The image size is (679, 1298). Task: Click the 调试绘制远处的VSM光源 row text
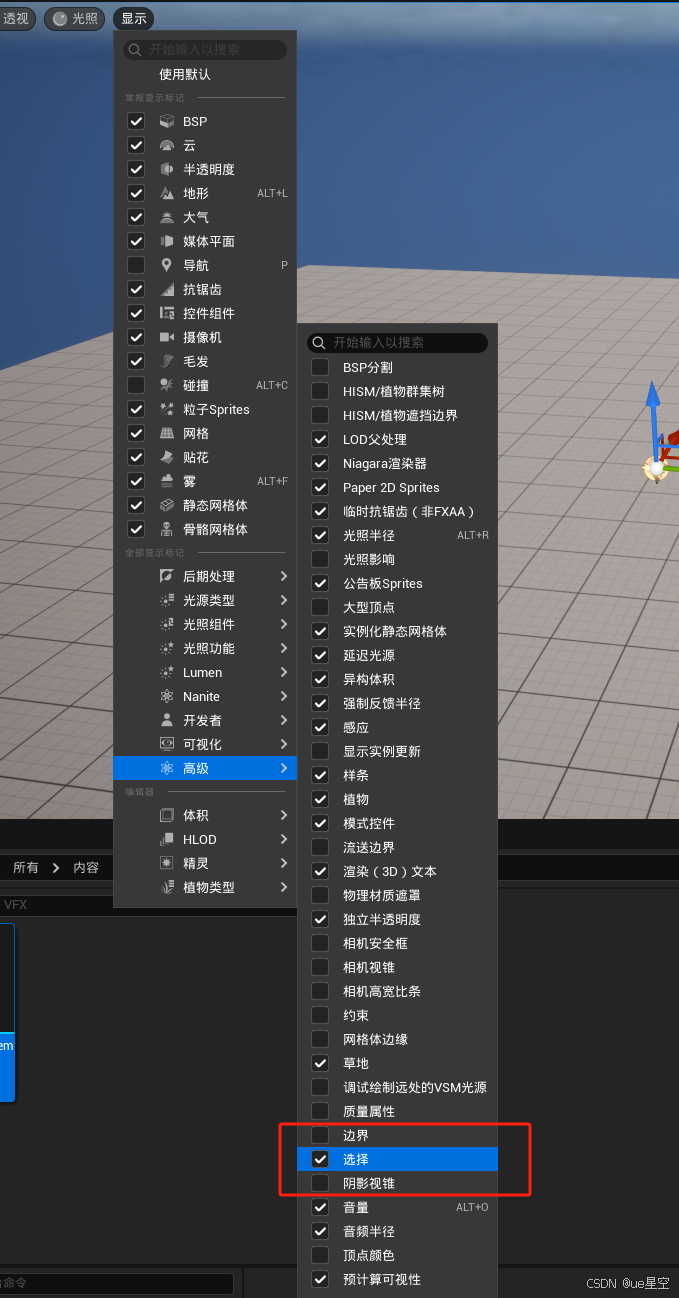pyautogui.click(x=415, y=1087)
